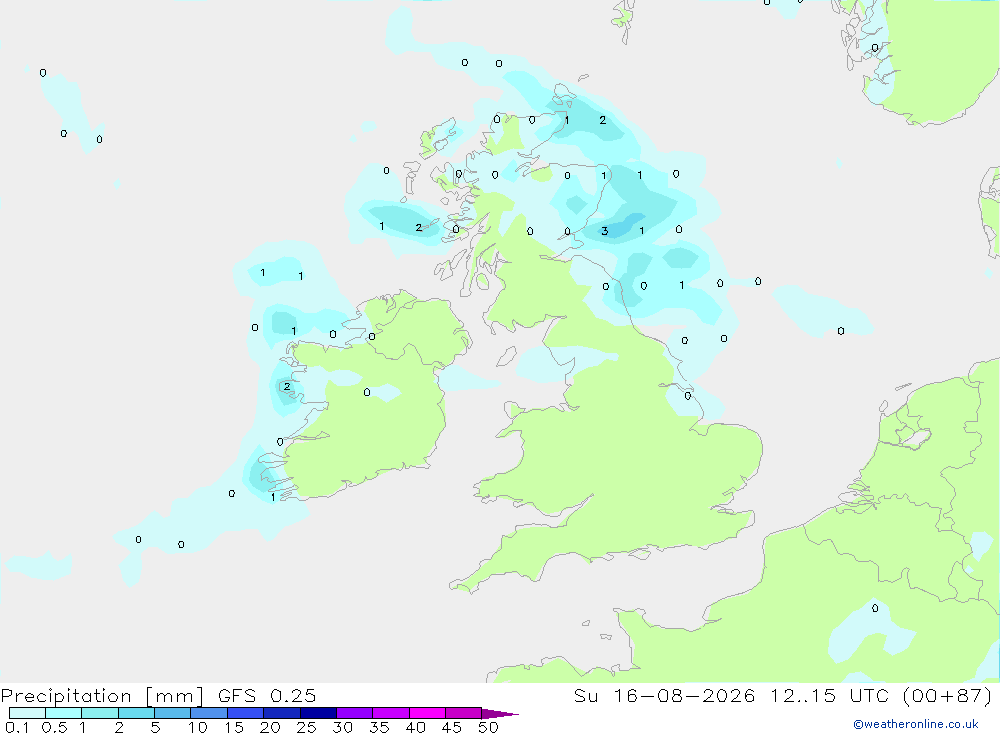Image resolution: width=1000 pixels, height=733 pixels.
Task: Click the "5" legend scale label
Action: 155,727
